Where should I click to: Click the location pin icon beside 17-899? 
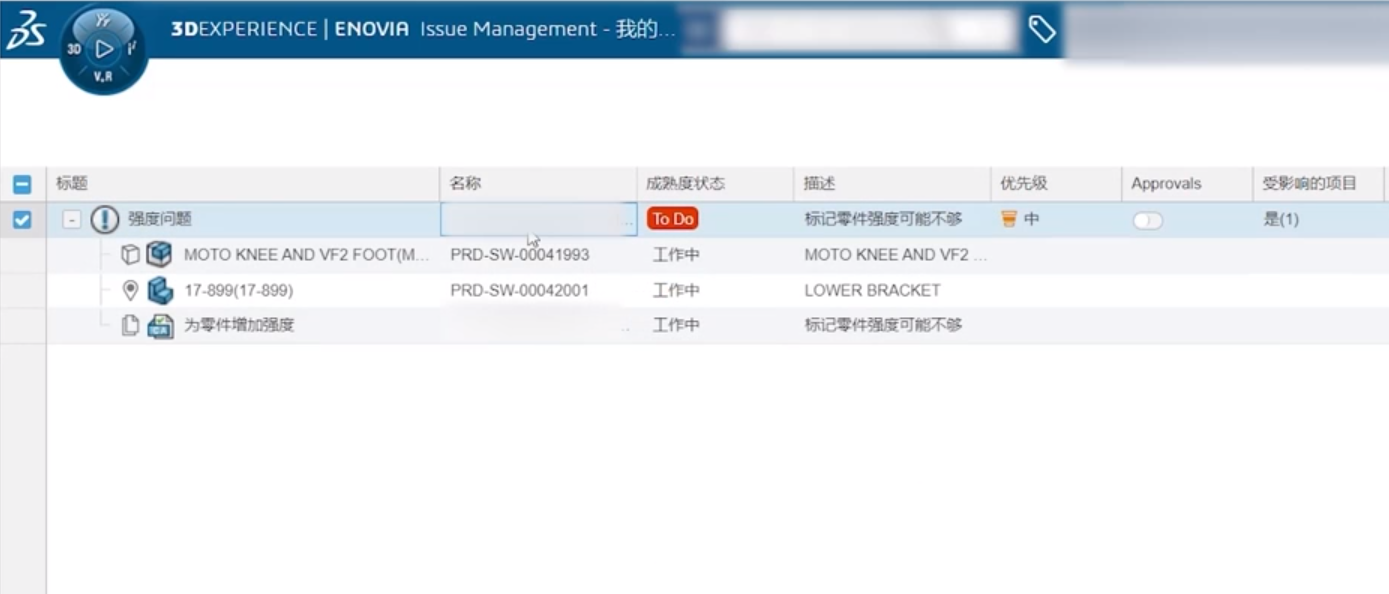point(130,291)
